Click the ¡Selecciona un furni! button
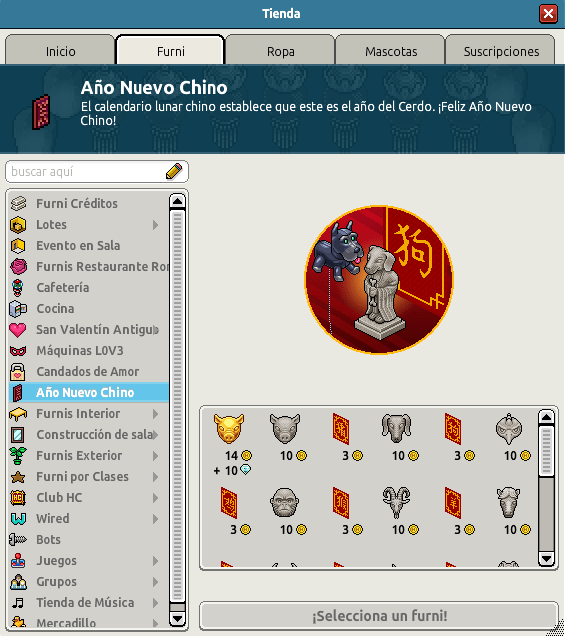 pyautogui.click(x=379, y=616)
